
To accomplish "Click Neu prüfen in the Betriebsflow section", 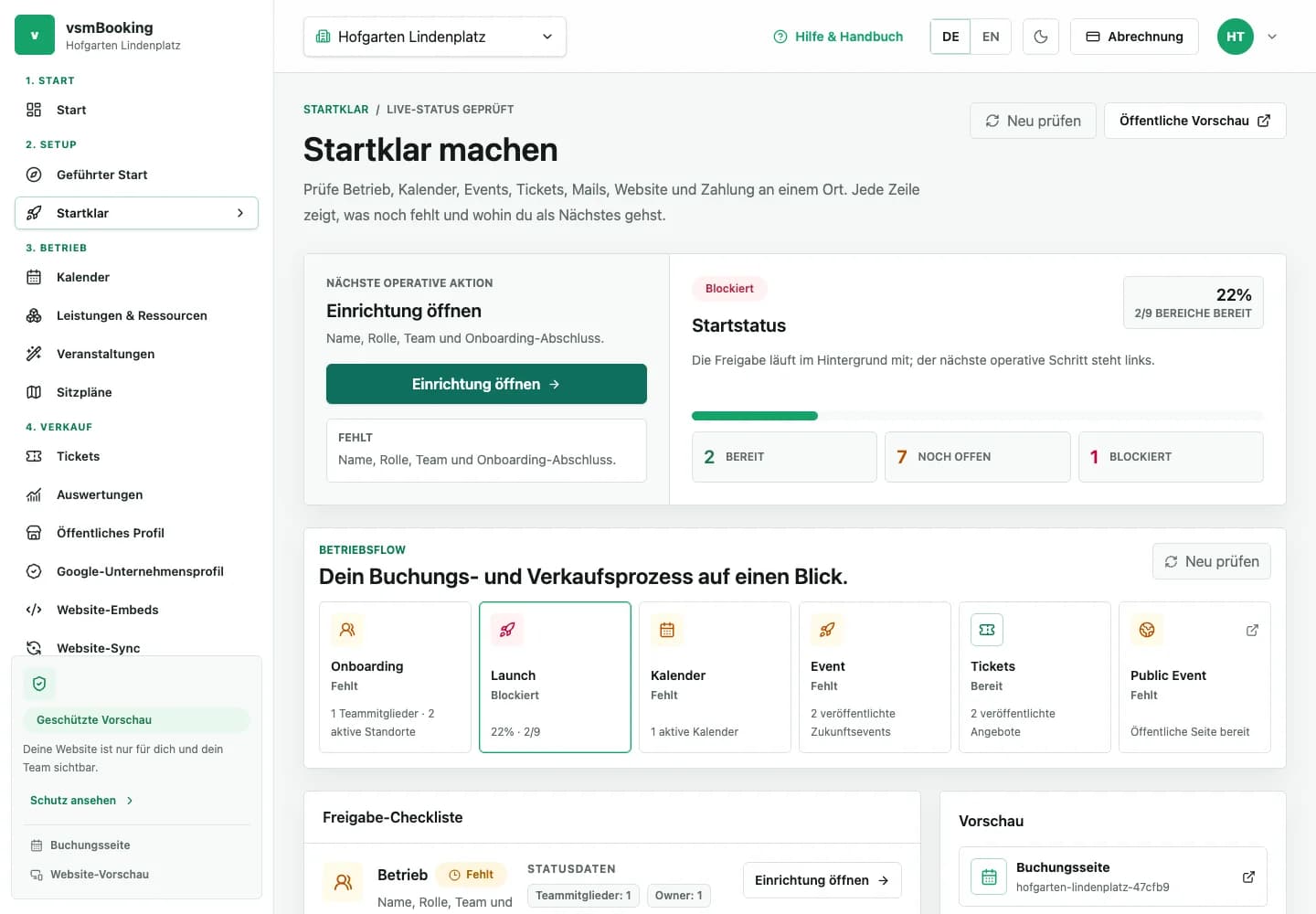I will point(1212,561).
